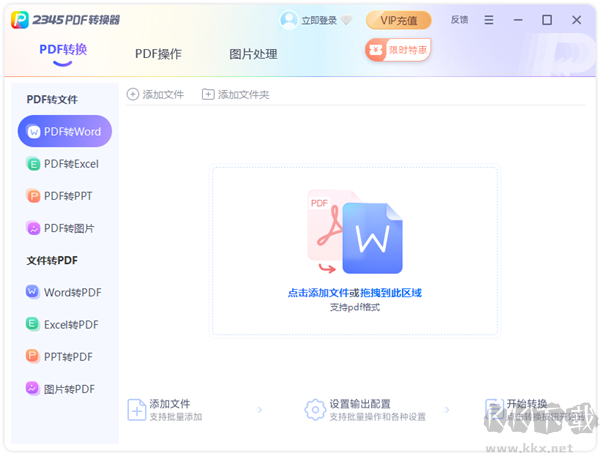The width and height of the screenshot is (600, 455).
Task: Click the 开始转换 step label
Action: pos(527,404)
